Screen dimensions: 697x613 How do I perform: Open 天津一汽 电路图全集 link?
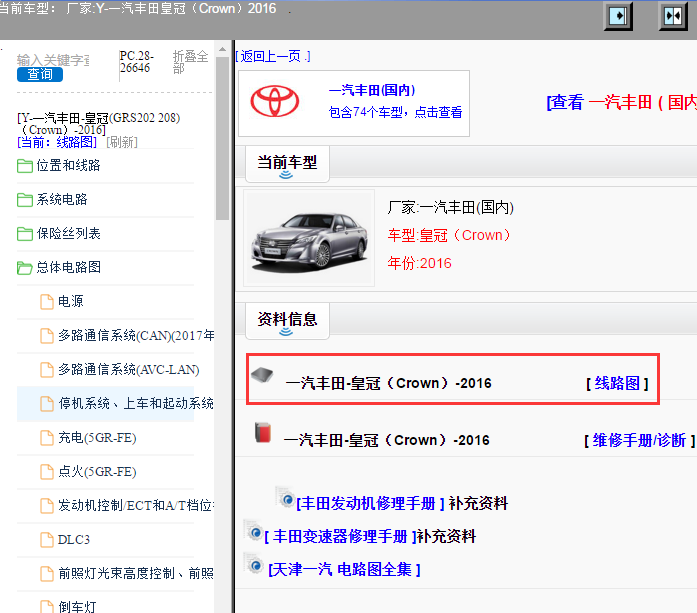click(344, 569)
